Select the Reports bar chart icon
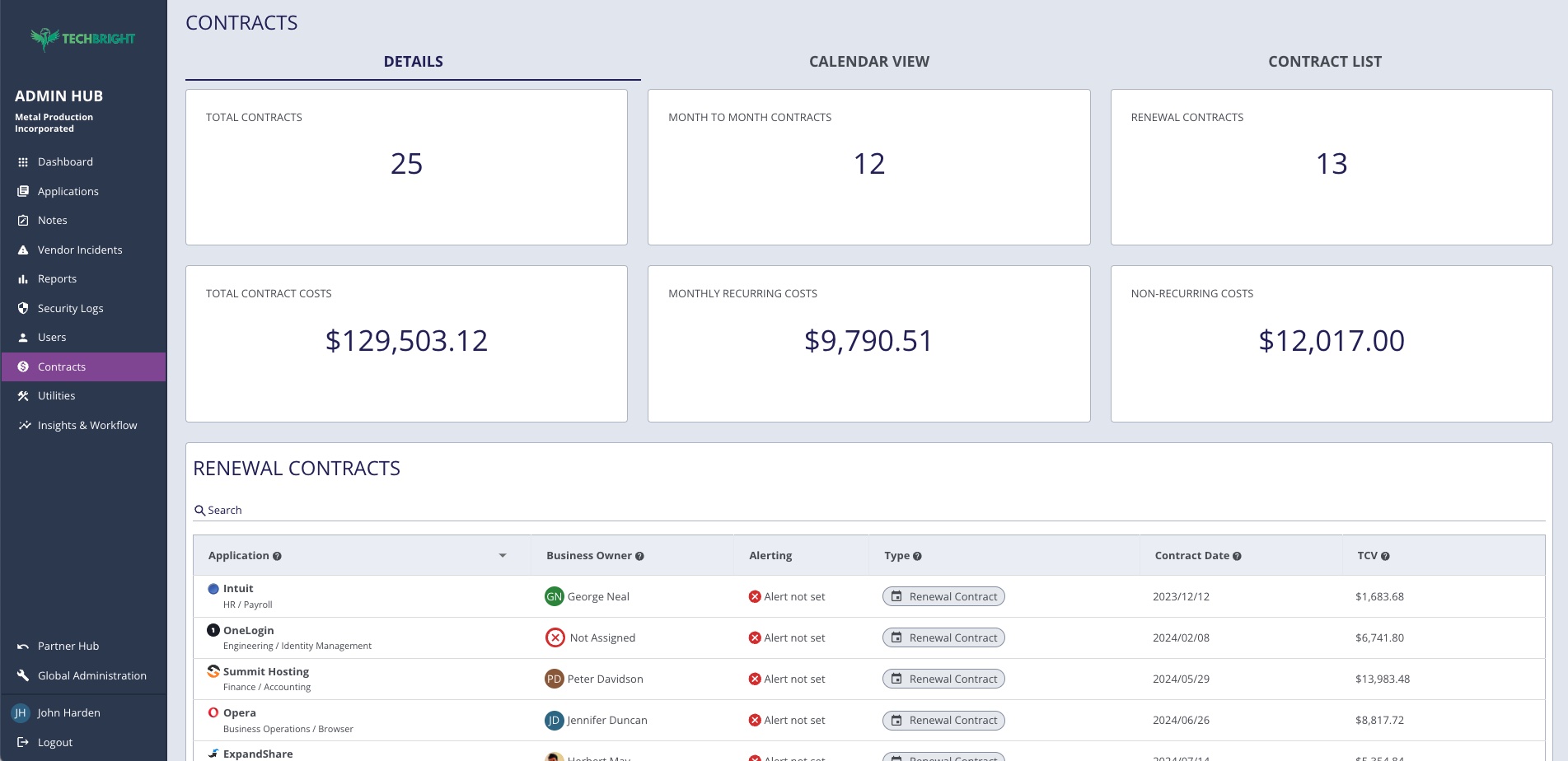 [23, 279]
